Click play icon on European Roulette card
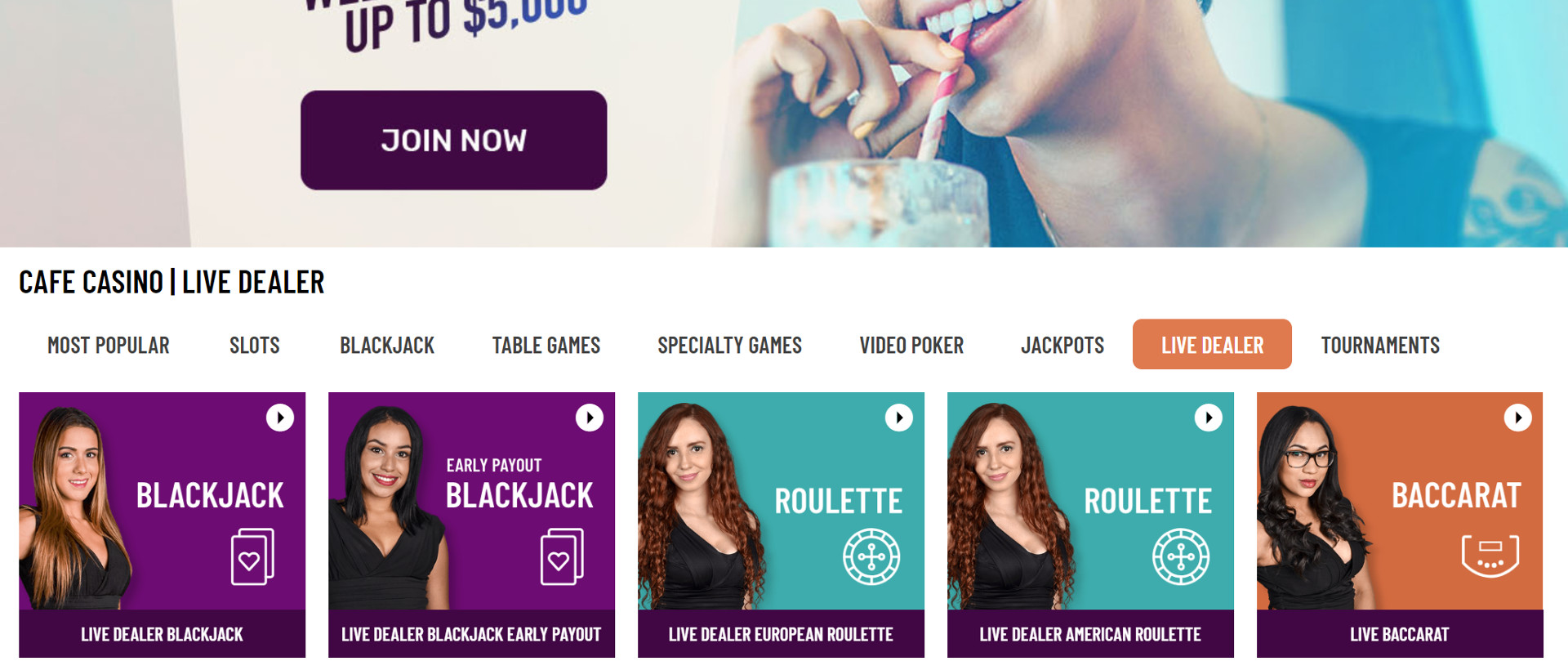This screenshot has width=1568, height=670. (x=899, y=418)
